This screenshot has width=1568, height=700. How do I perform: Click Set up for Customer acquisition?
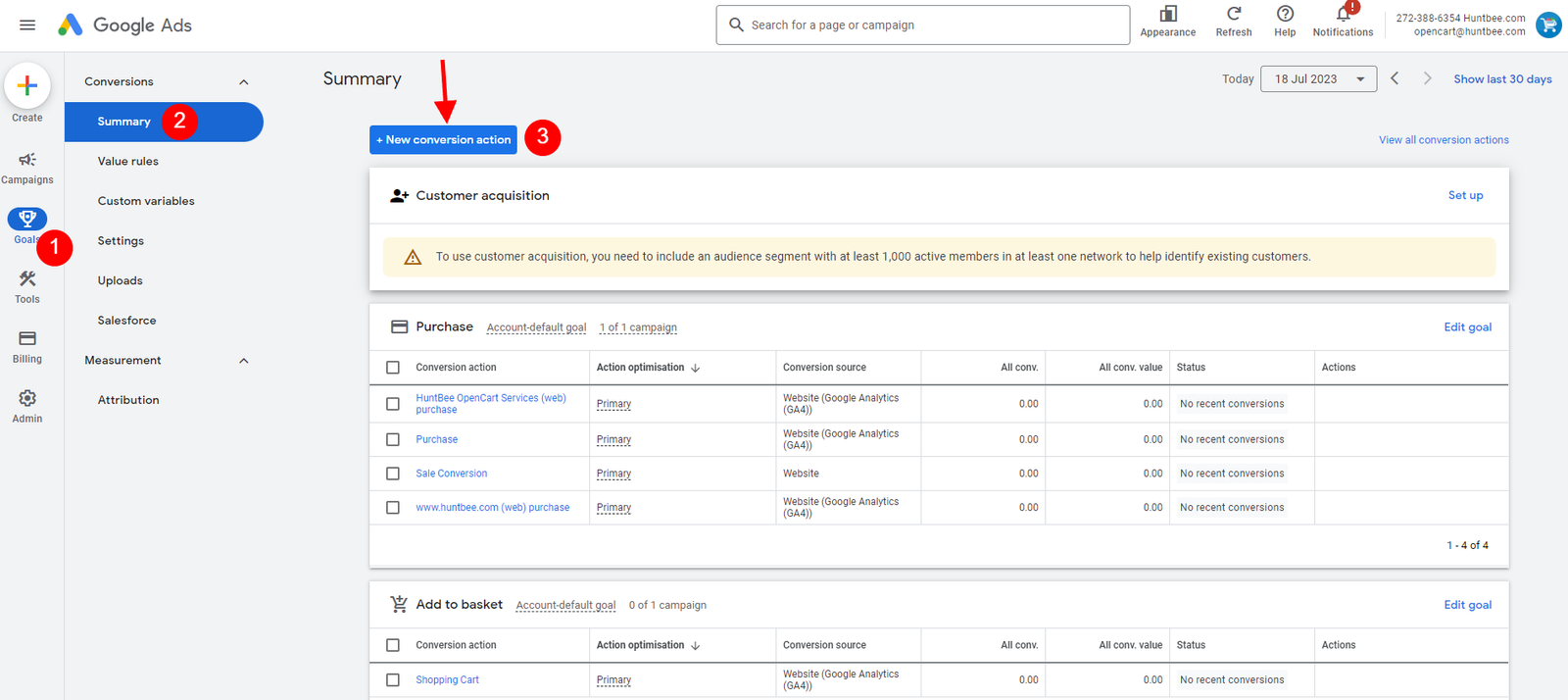point(1465,195)
